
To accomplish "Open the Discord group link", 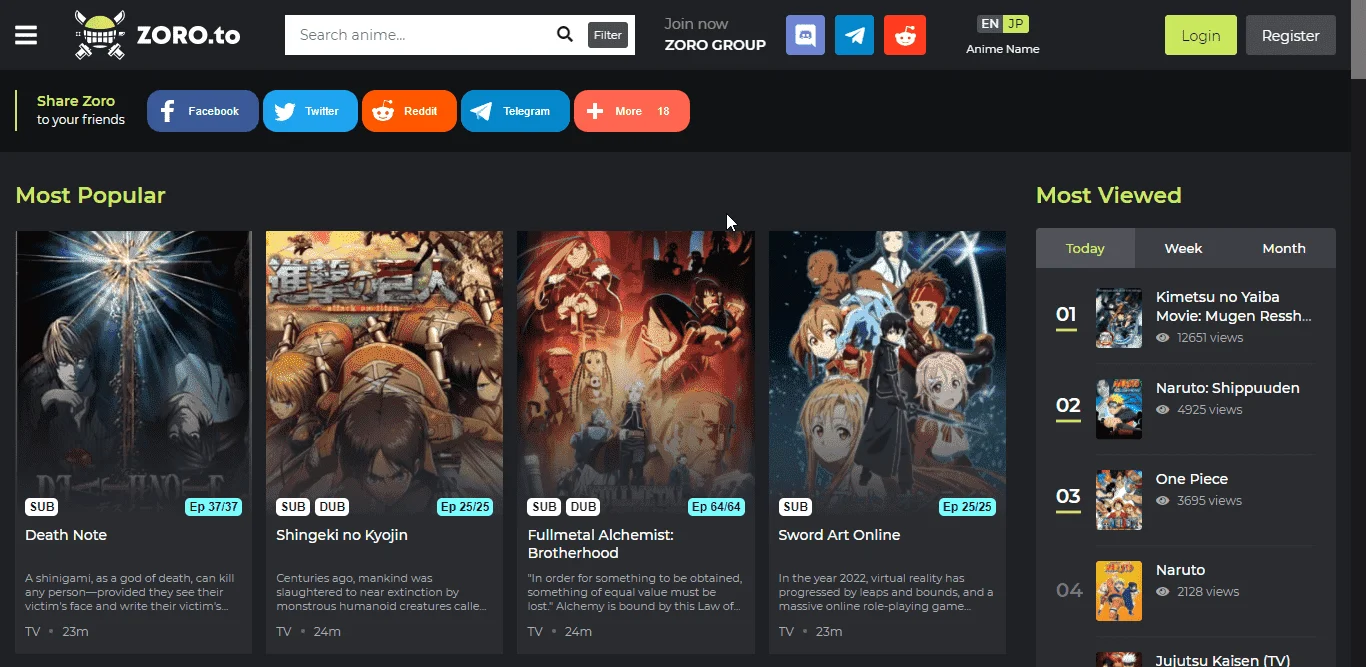I will tap(806, 35).
